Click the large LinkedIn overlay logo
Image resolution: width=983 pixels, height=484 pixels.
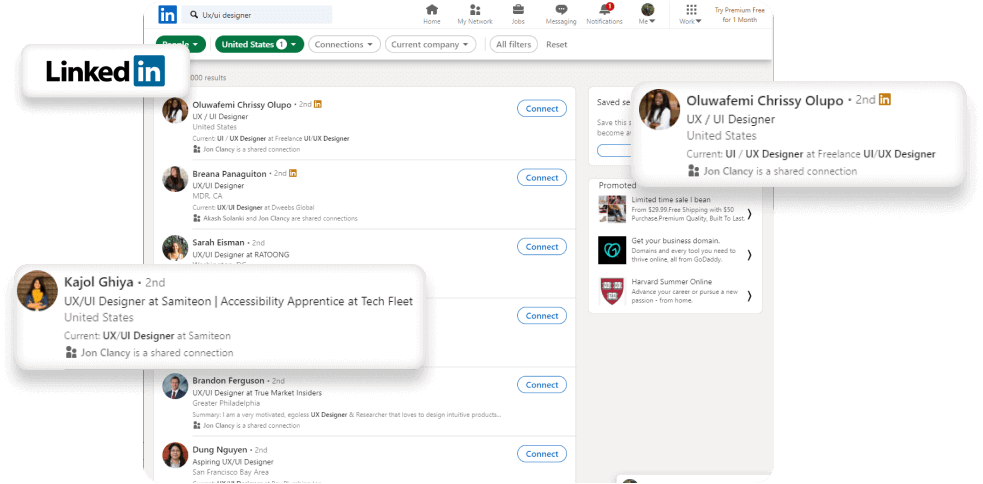click(x=105, y=71)
